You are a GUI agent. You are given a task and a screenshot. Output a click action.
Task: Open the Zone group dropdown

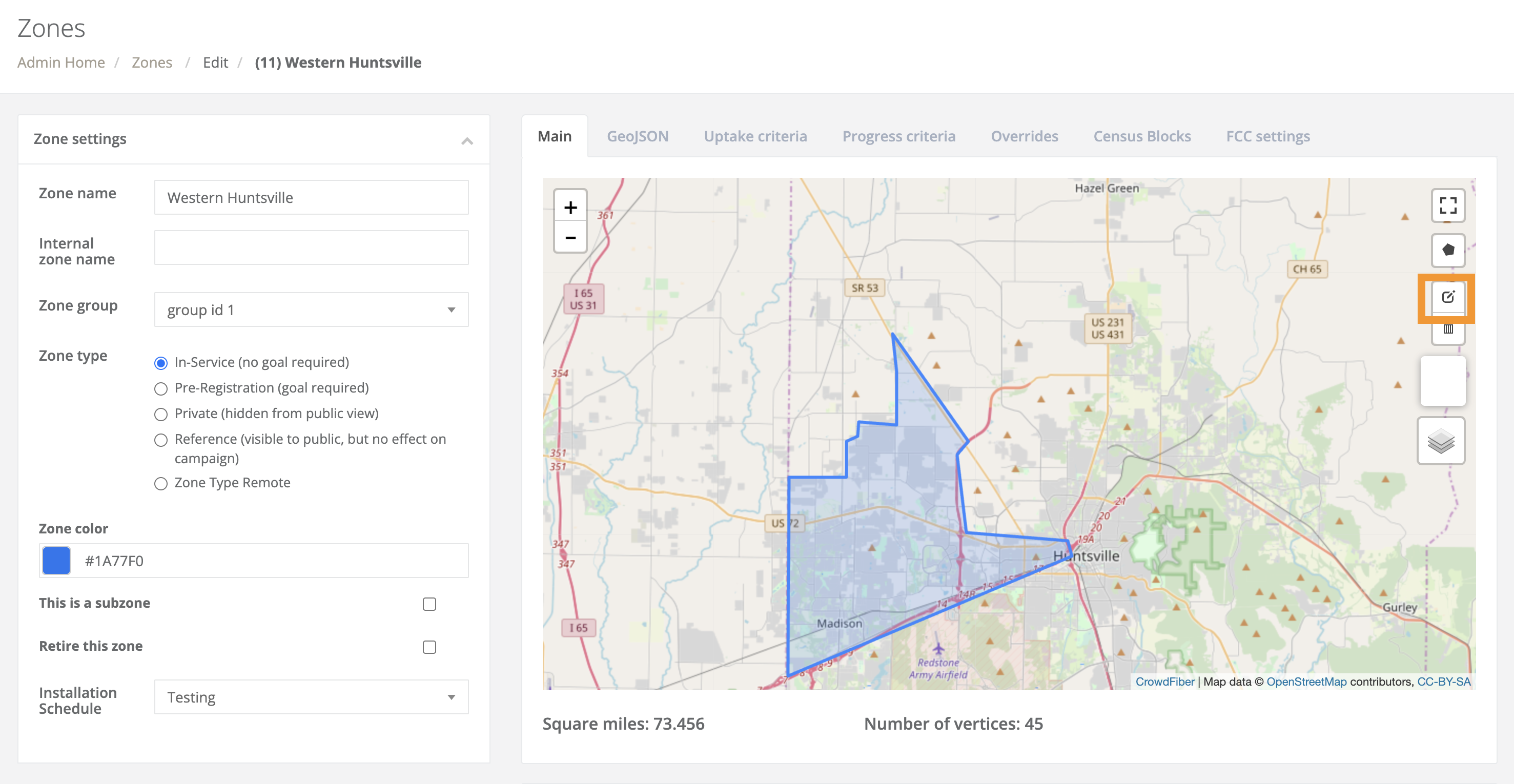pyautogui.click(x=311, y=310)
